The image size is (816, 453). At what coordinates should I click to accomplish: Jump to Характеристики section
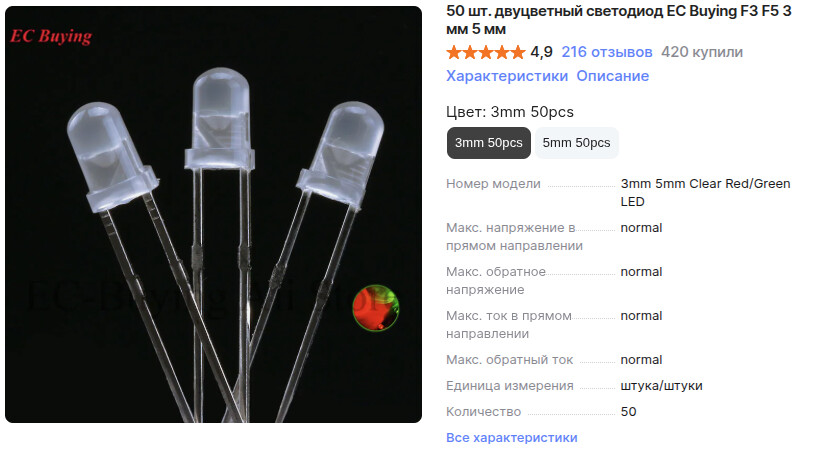coord(506,76)
